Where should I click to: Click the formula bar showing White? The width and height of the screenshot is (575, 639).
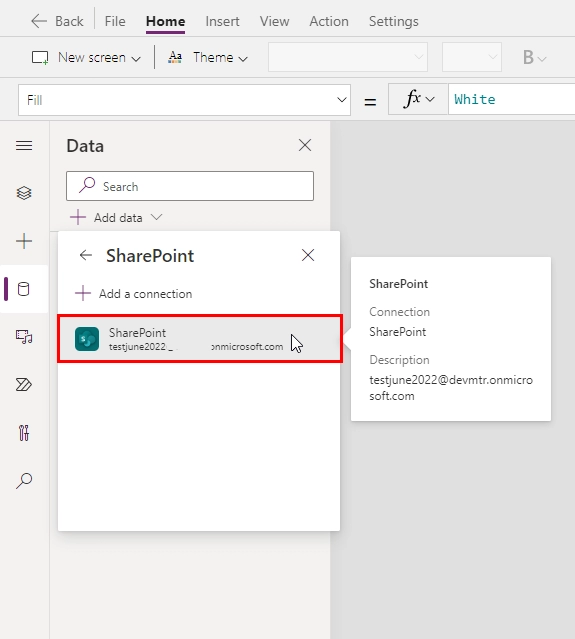[x=511, y=99]
